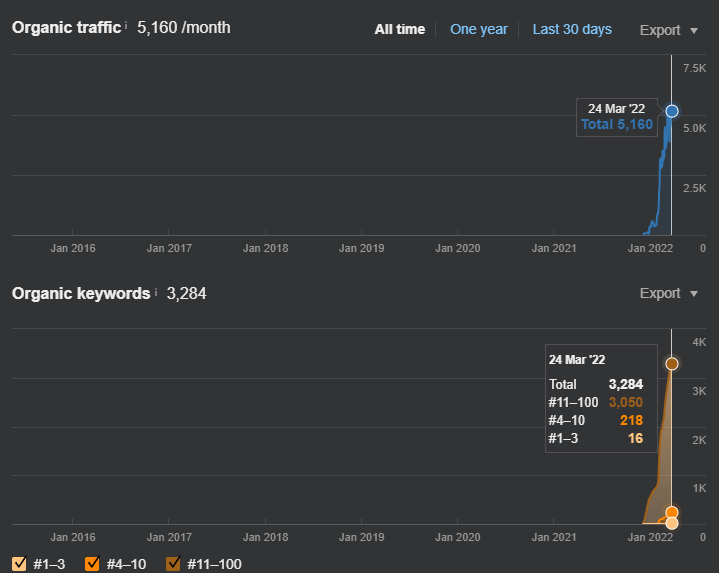
Task: Click 'Jan 2016' label on traffic chart
Action: (73, 248)
